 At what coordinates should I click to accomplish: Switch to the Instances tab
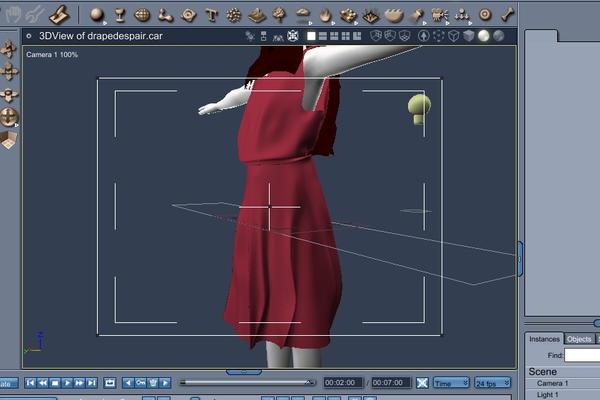point(544,339)
